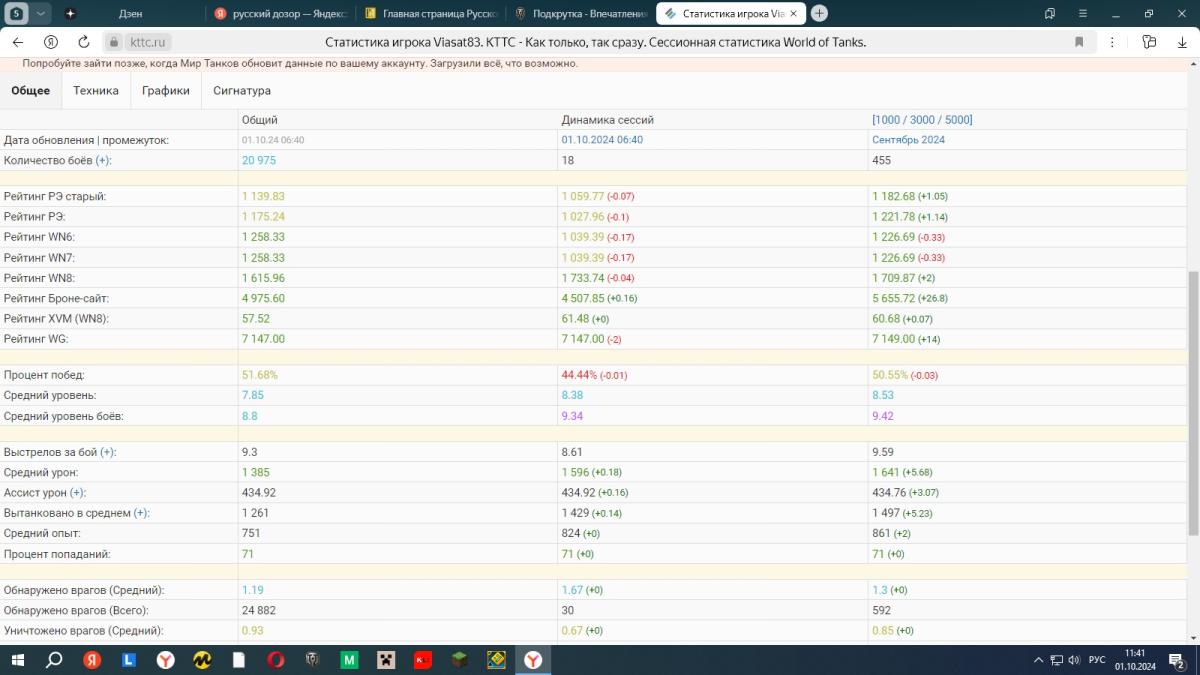Screen dimensions: 1200x675
Task: Open Opera browser from the taskbar
Action: coord(276,660)
